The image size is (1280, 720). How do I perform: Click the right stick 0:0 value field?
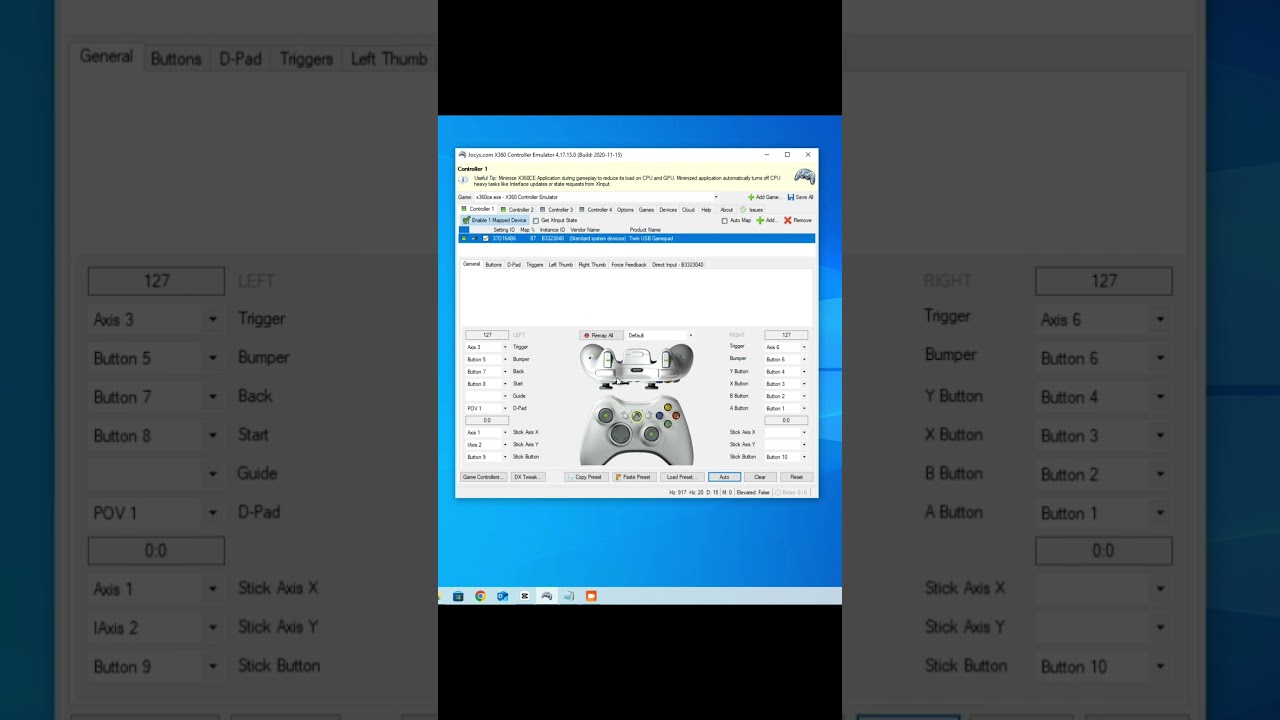[x=786, y=421]
